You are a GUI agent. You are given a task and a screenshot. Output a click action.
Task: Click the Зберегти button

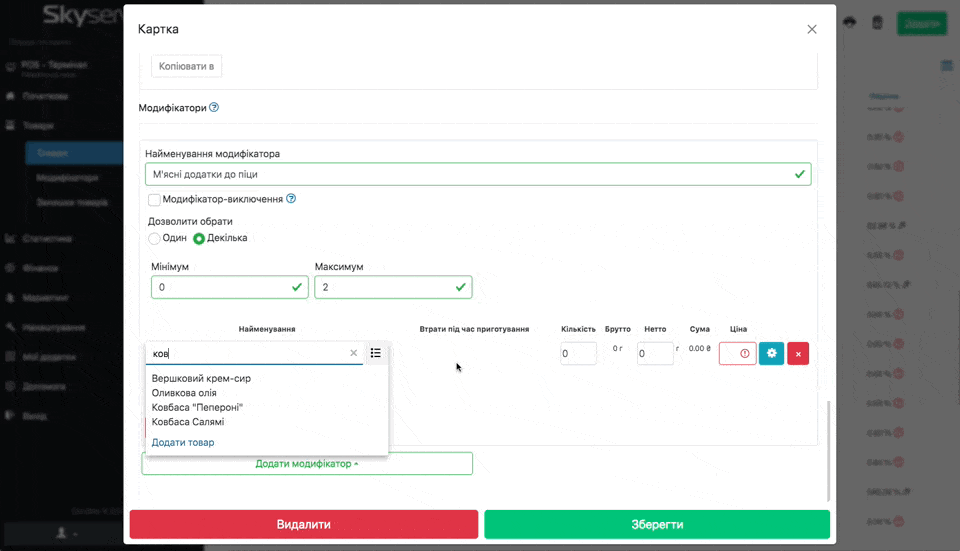(656, 524)
